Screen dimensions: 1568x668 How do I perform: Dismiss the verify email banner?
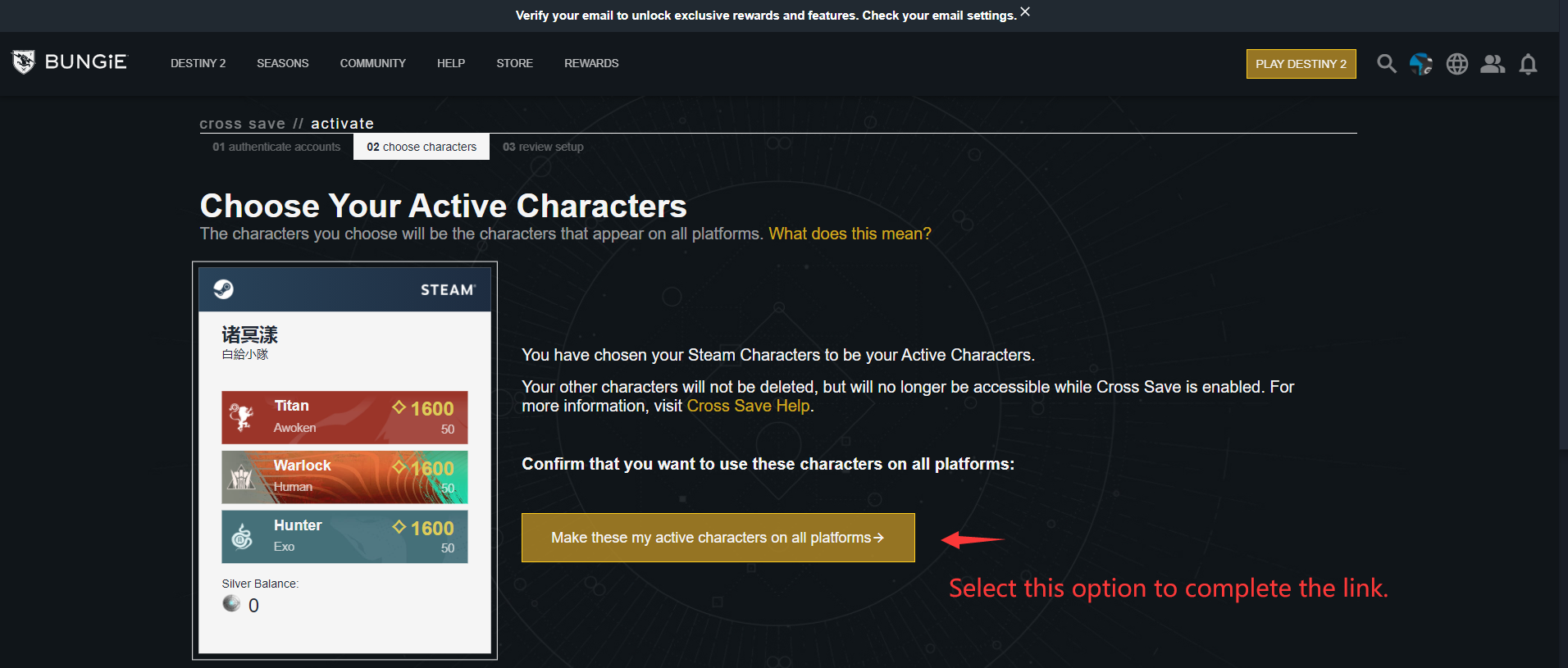(x=1025, y=12)
